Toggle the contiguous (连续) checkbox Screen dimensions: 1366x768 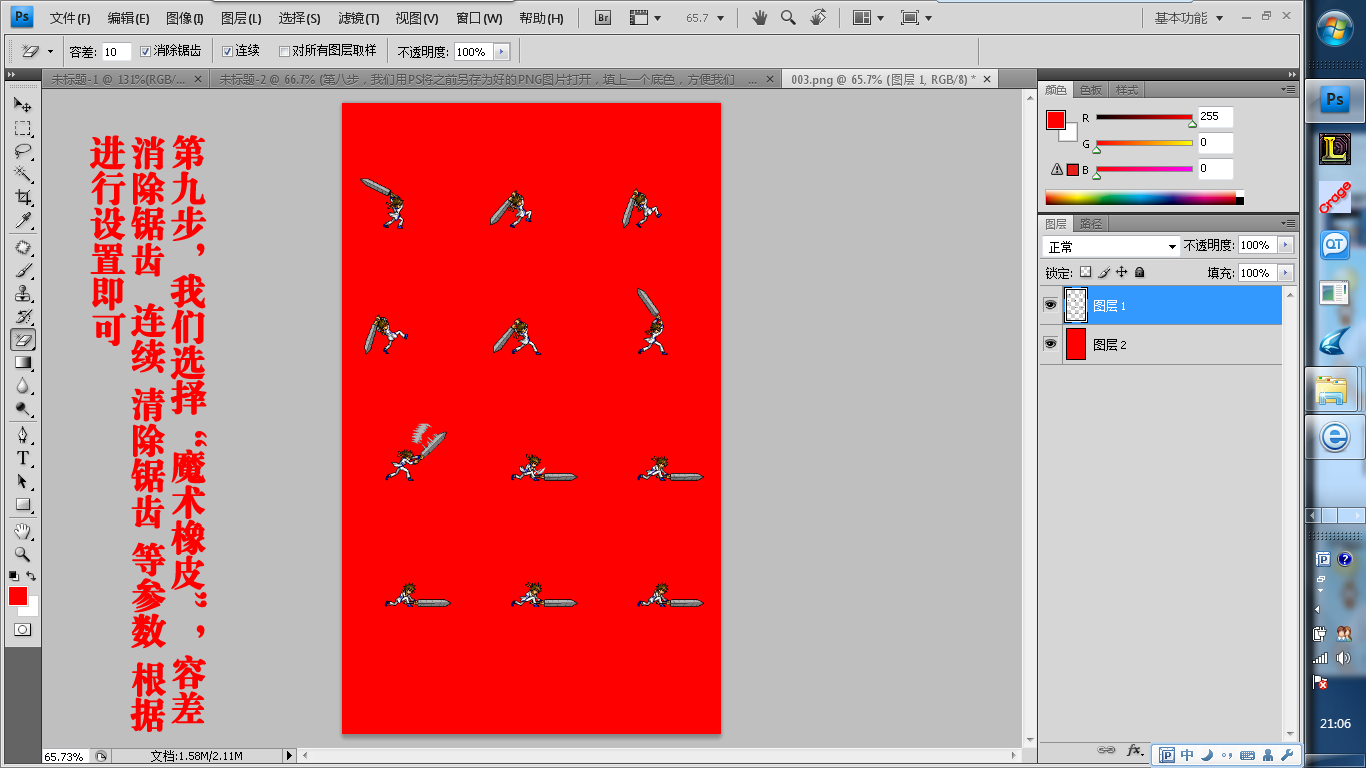227,51
